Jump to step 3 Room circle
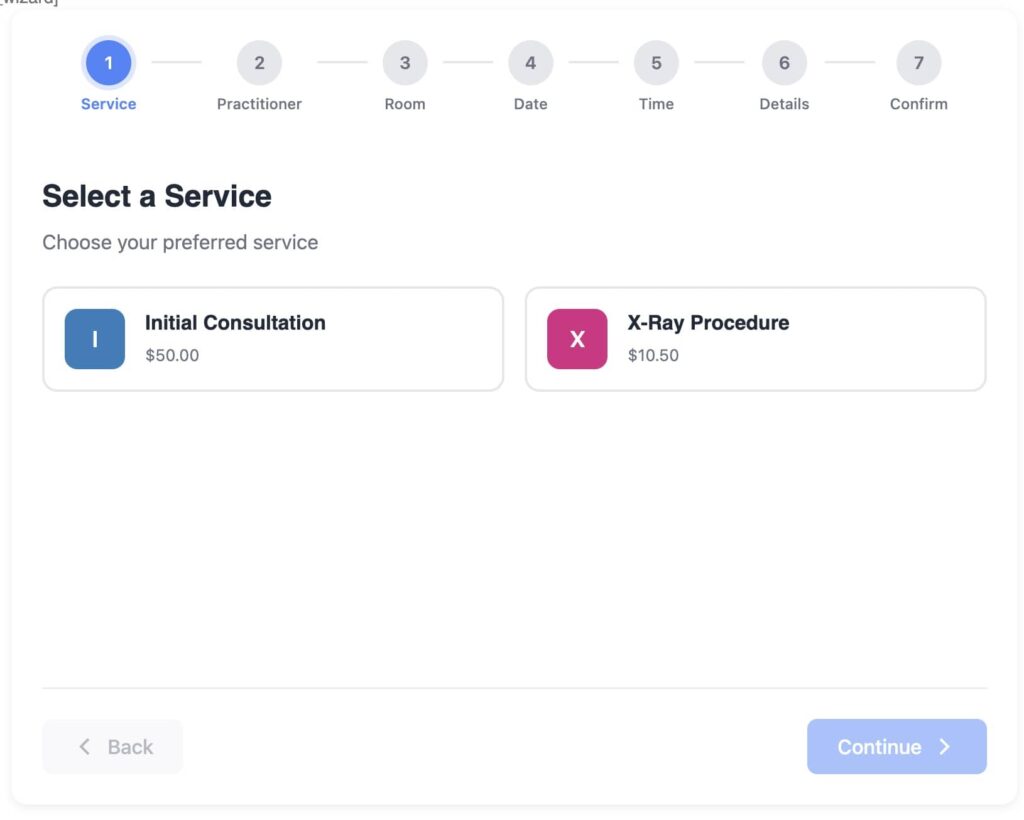Viewport: 1024px width, 820px height. click(405, 63)
